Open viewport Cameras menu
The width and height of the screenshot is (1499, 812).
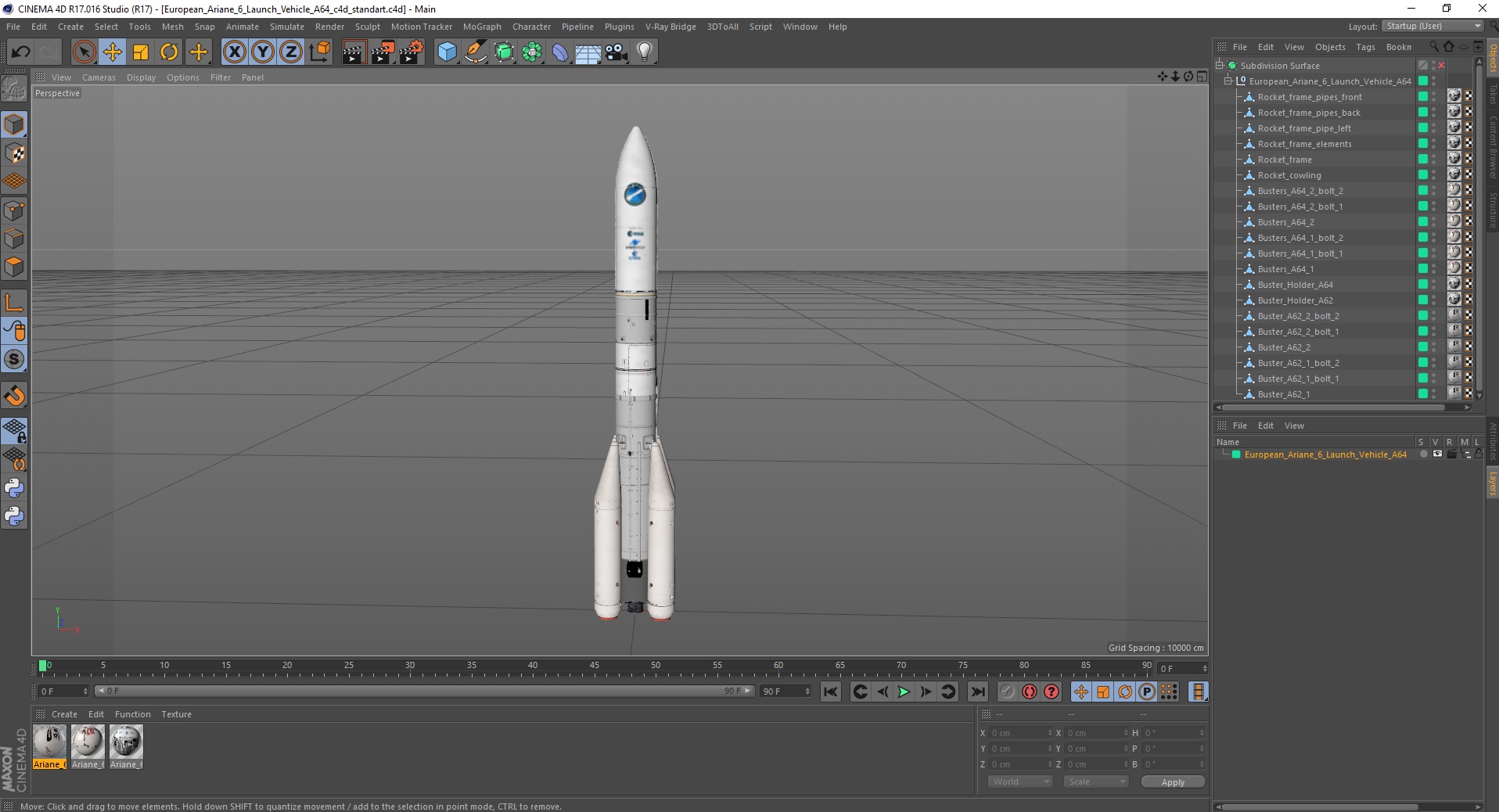(99, 77)
